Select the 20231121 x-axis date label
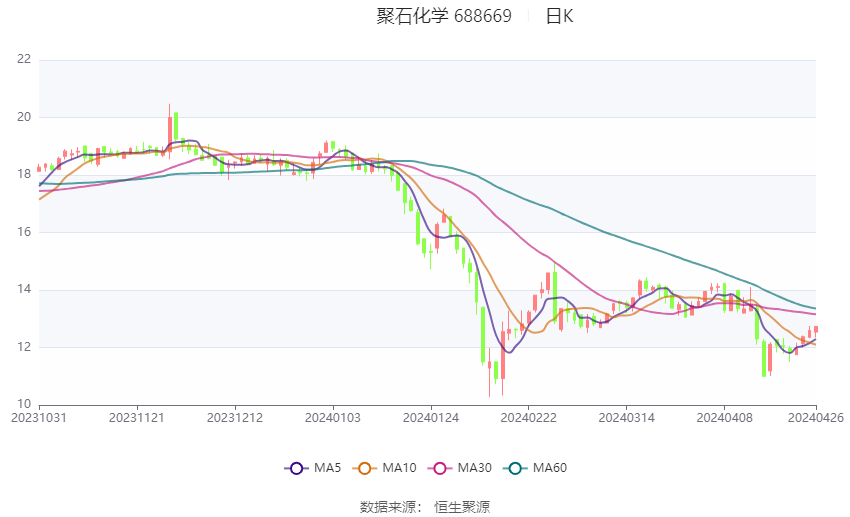850x517 pixels. coord(136,417)
